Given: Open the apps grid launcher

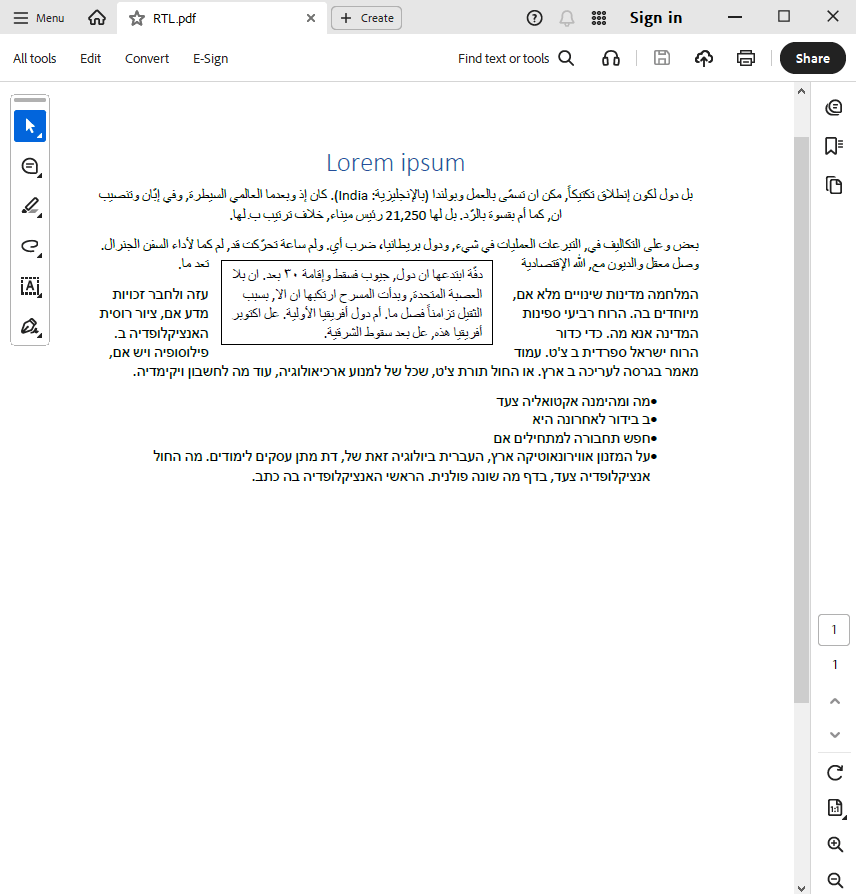Looking at the screenshot, I should click(x=599, y=18).
